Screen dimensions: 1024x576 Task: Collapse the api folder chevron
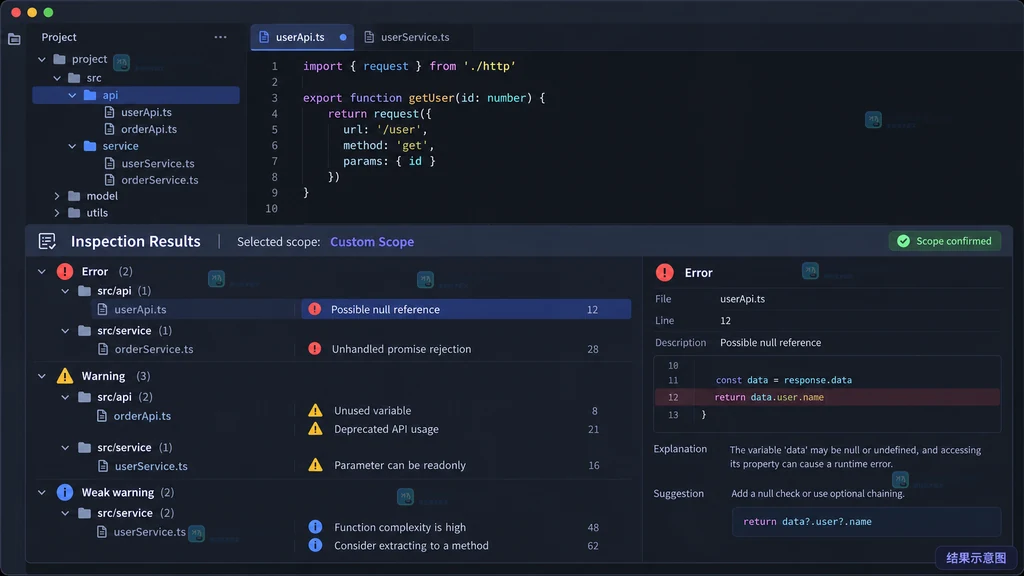coord(72,95)
